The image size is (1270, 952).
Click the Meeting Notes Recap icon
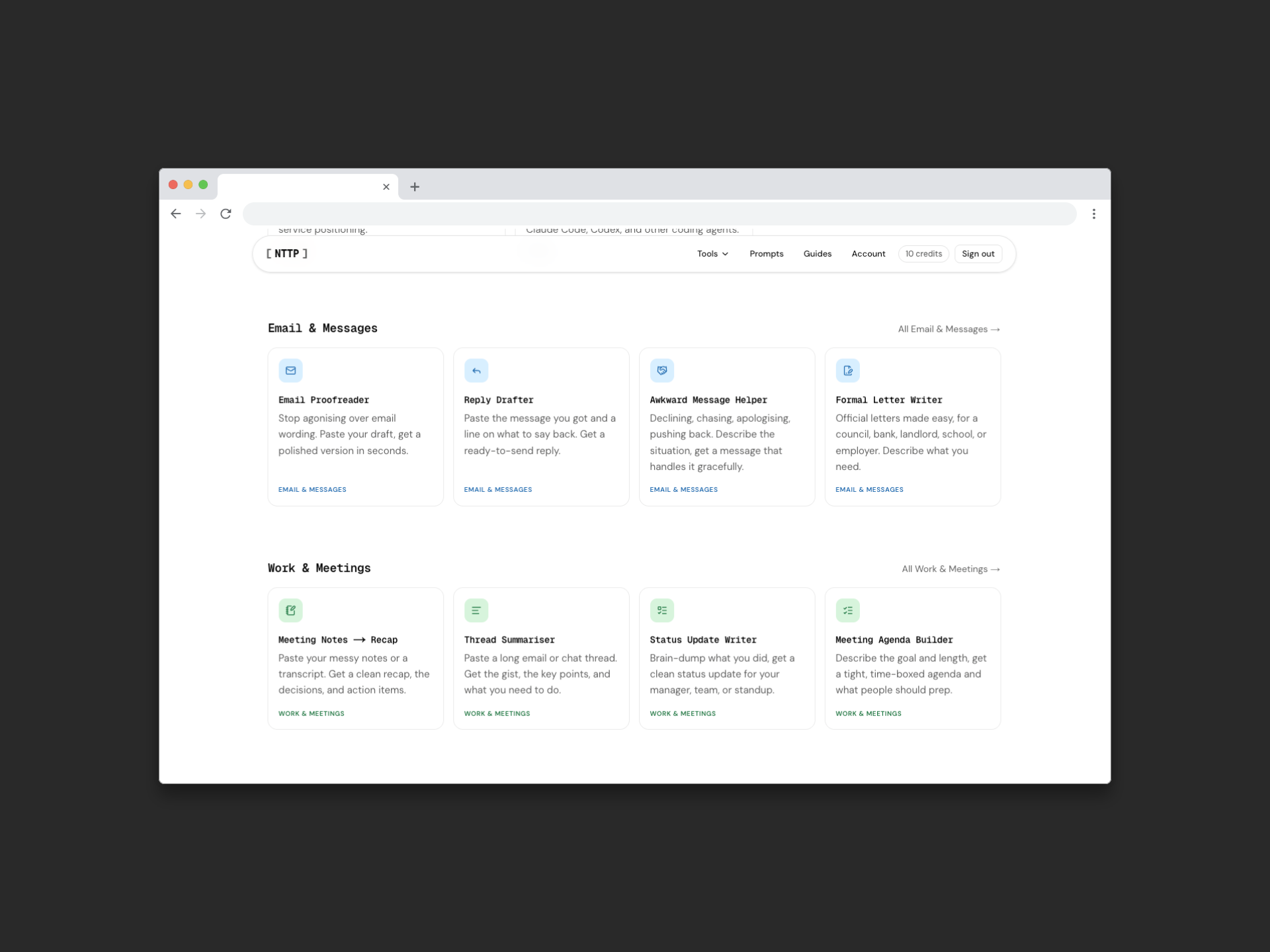[290, 610]
